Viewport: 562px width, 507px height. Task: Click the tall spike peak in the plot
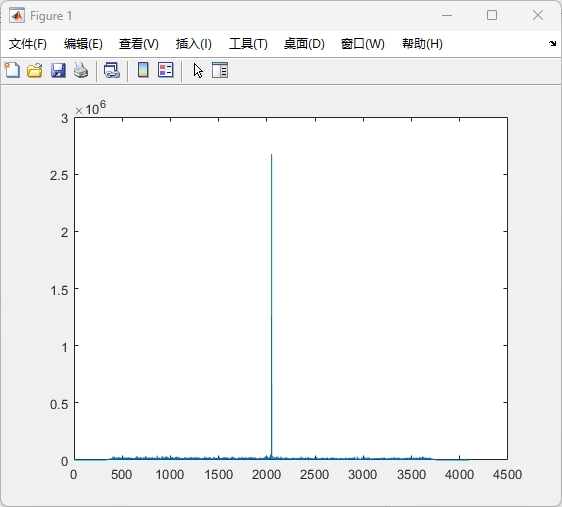point(271,155)
